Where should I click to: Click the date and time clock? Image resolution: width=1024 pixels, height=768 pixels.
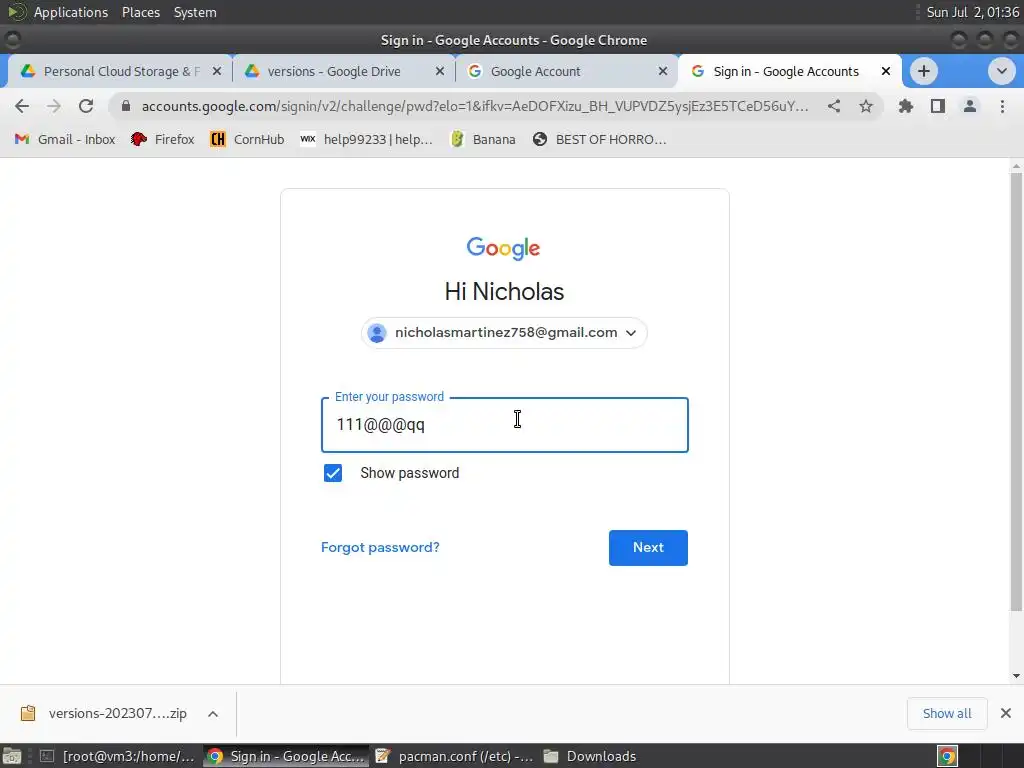pos(972,12)
